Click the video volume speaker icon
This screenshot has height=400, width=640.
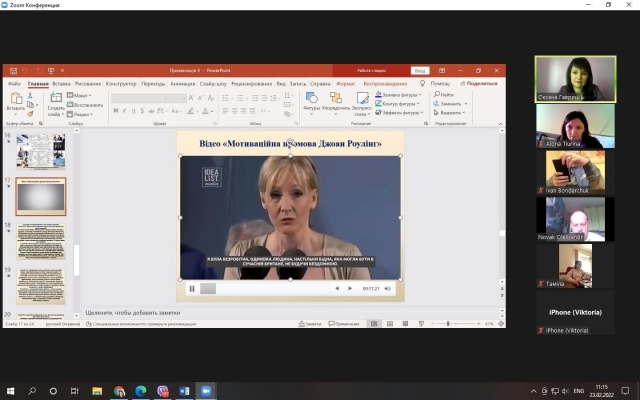(391, 288)
